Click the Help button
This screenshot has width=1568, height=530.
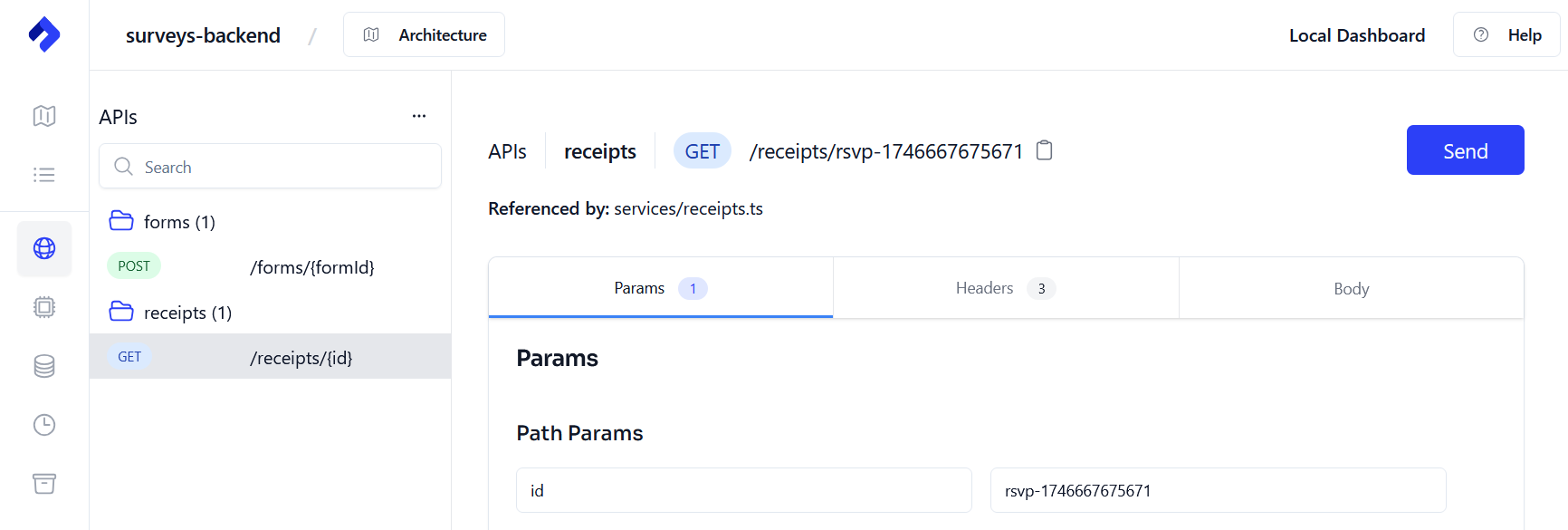(x=1506, y=35)
